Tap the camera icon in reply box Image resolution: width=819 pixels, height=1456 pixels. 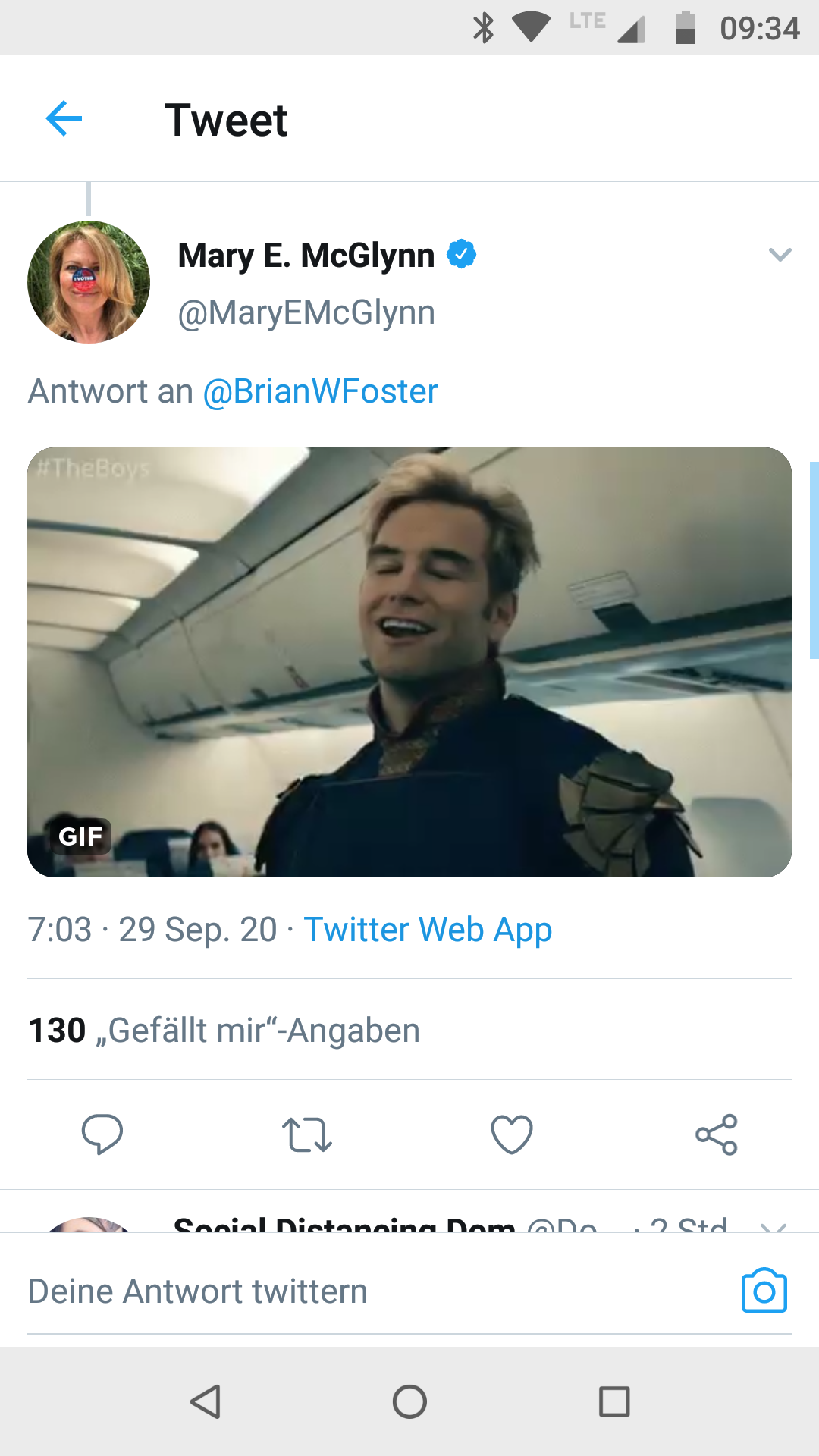[x=764, y=1290]
